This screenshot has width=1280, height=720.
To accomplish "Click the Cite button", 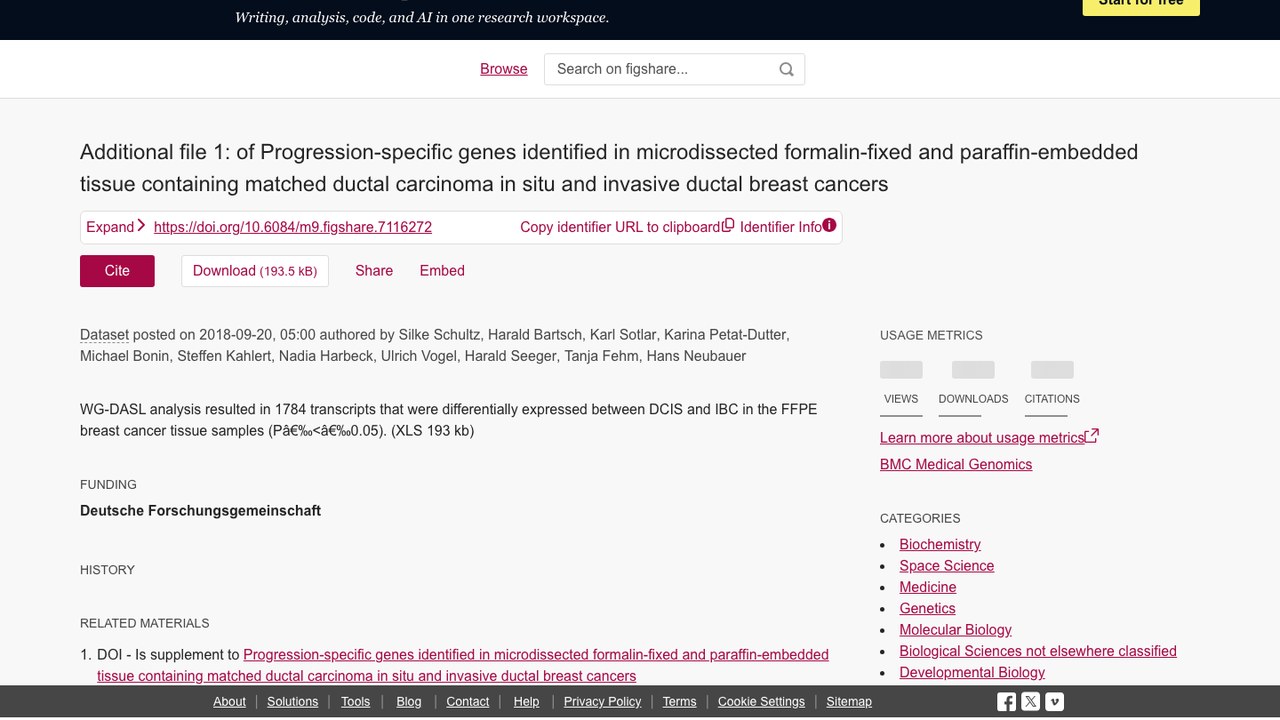I will point(117,271).
